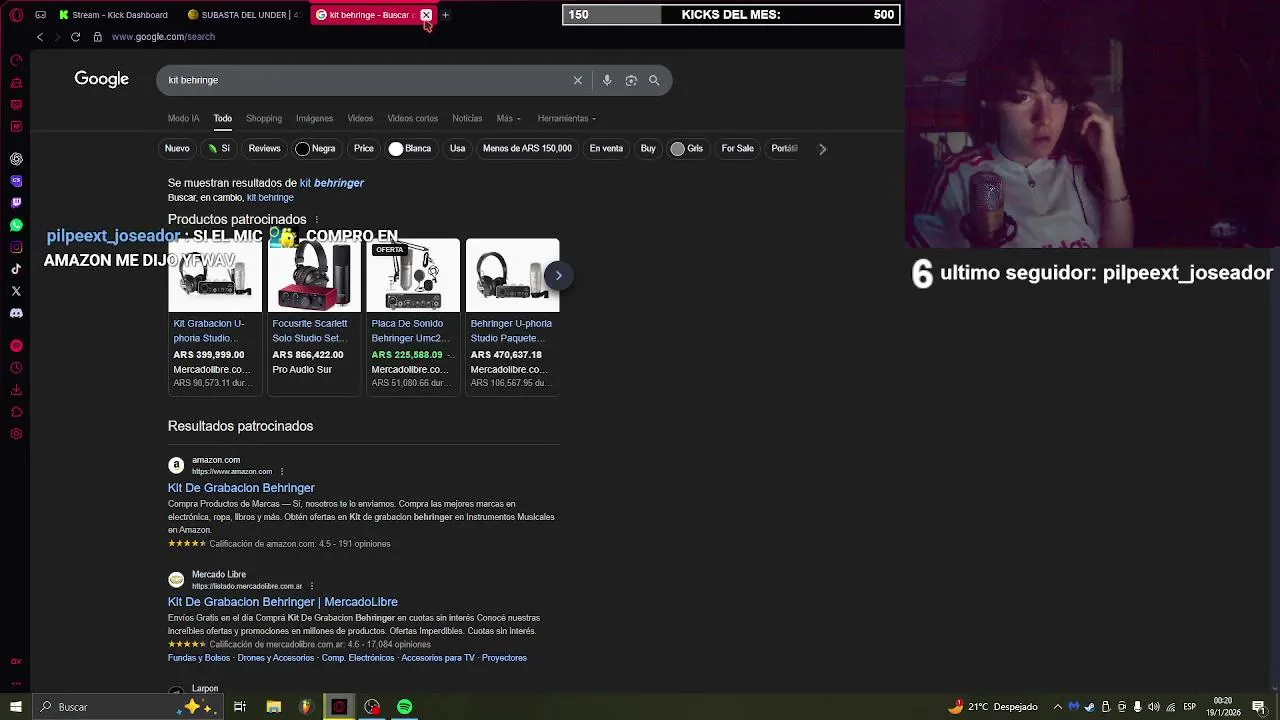
Task: Open WhatsApp in the Opera sidebar
Action: 16,225
